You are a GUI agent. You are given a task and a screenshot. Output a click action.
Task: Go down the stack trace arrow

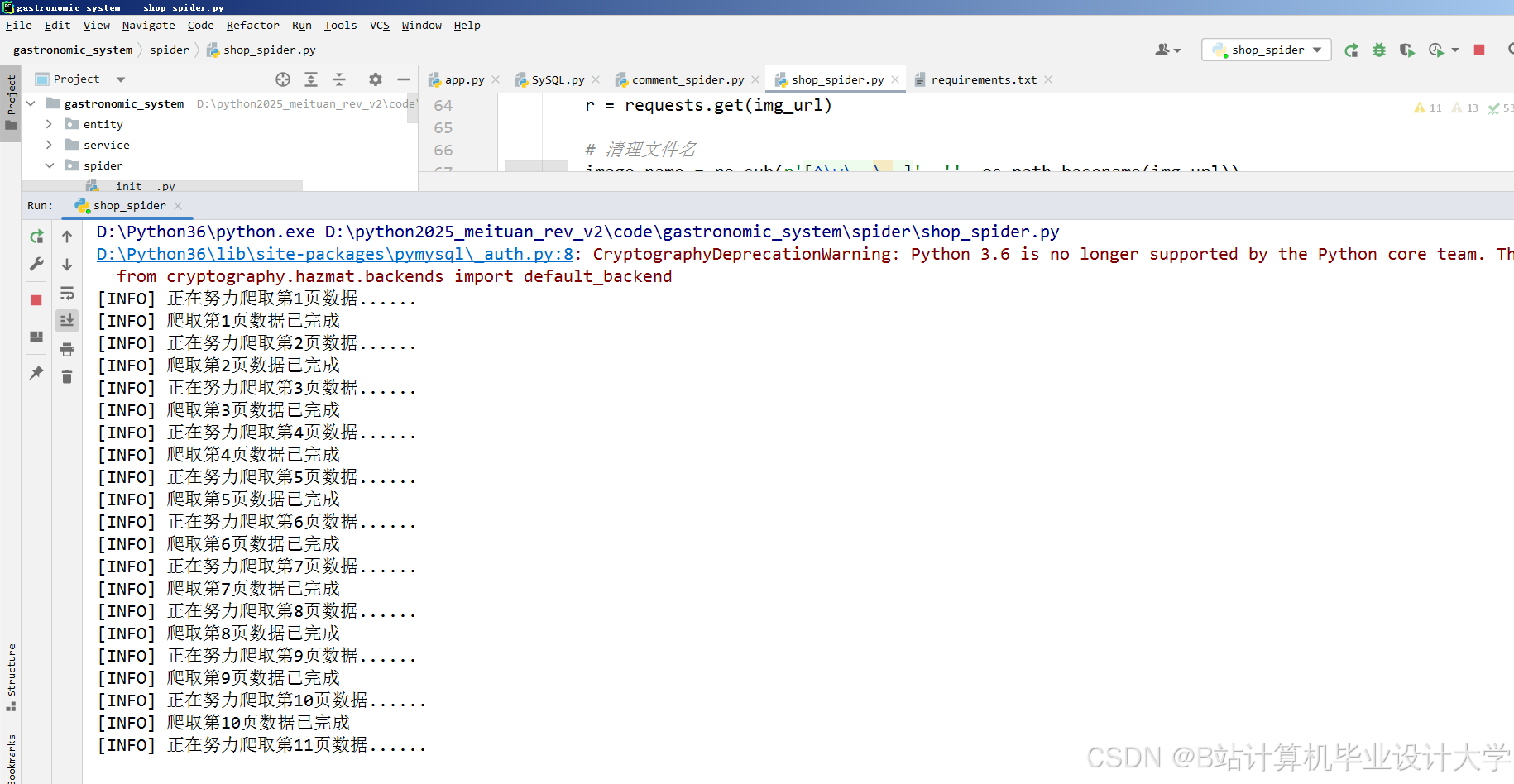[x=67, y=264]
